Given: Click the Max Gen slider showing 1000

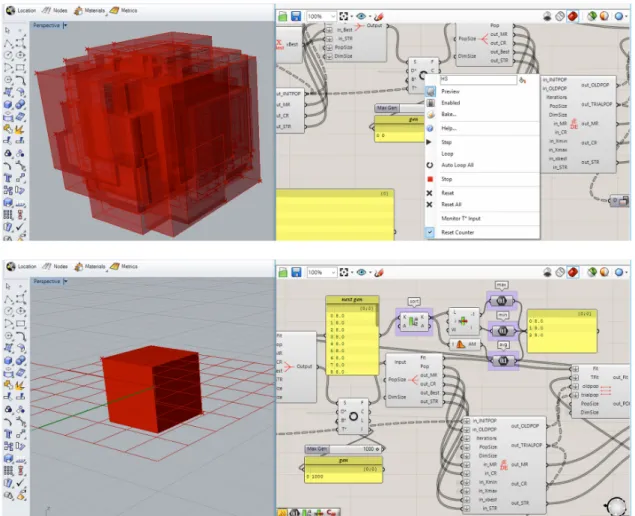Looking at the screenshot, I should [343, 449].
